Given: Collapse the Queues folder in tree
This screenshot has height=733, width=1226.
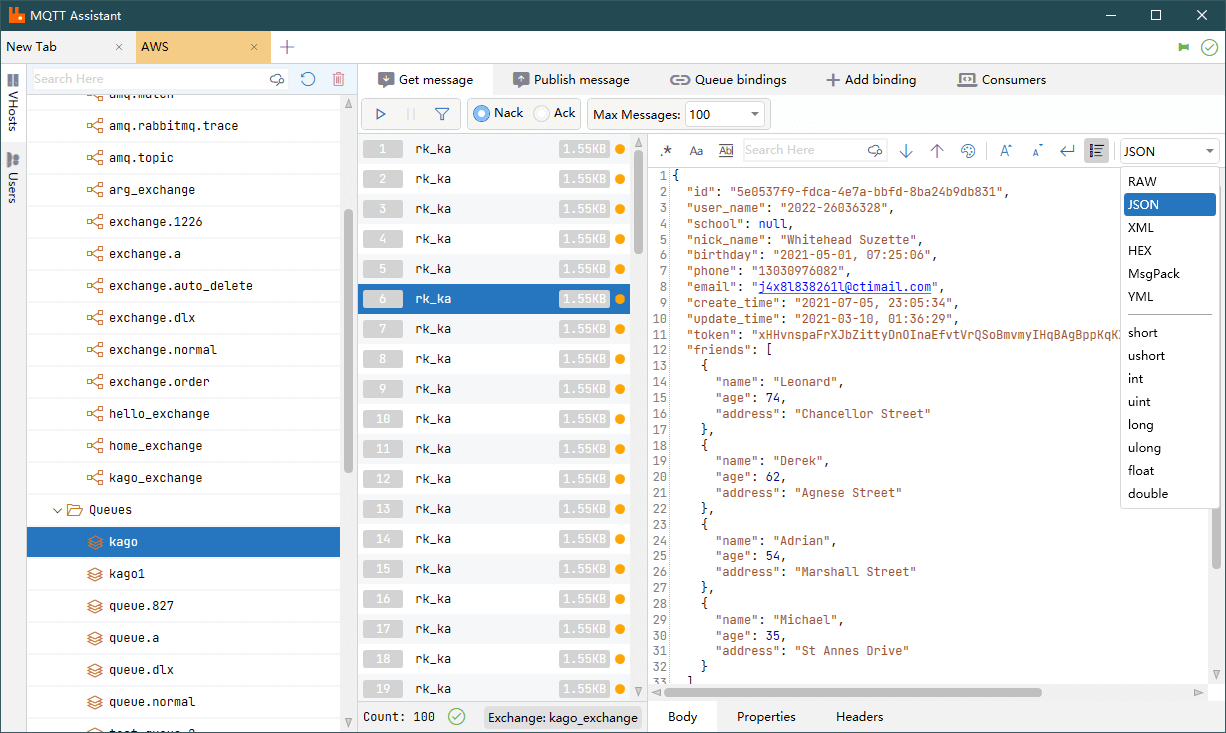Looking at the screenshot, I should (57, 510).
